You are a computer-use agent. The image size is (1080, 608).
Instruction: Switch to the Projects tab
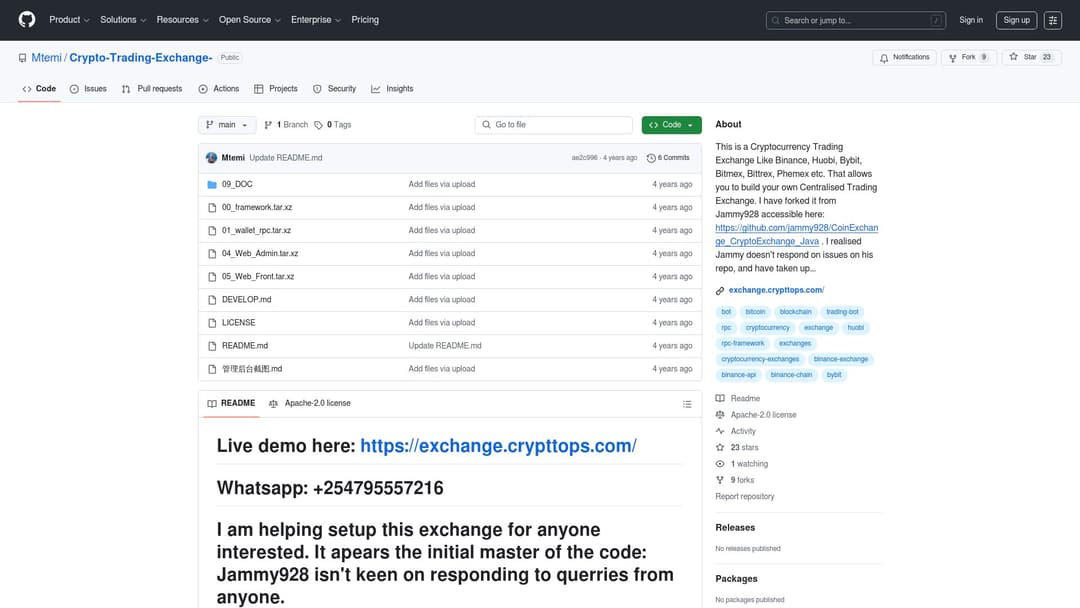[276, 89]
